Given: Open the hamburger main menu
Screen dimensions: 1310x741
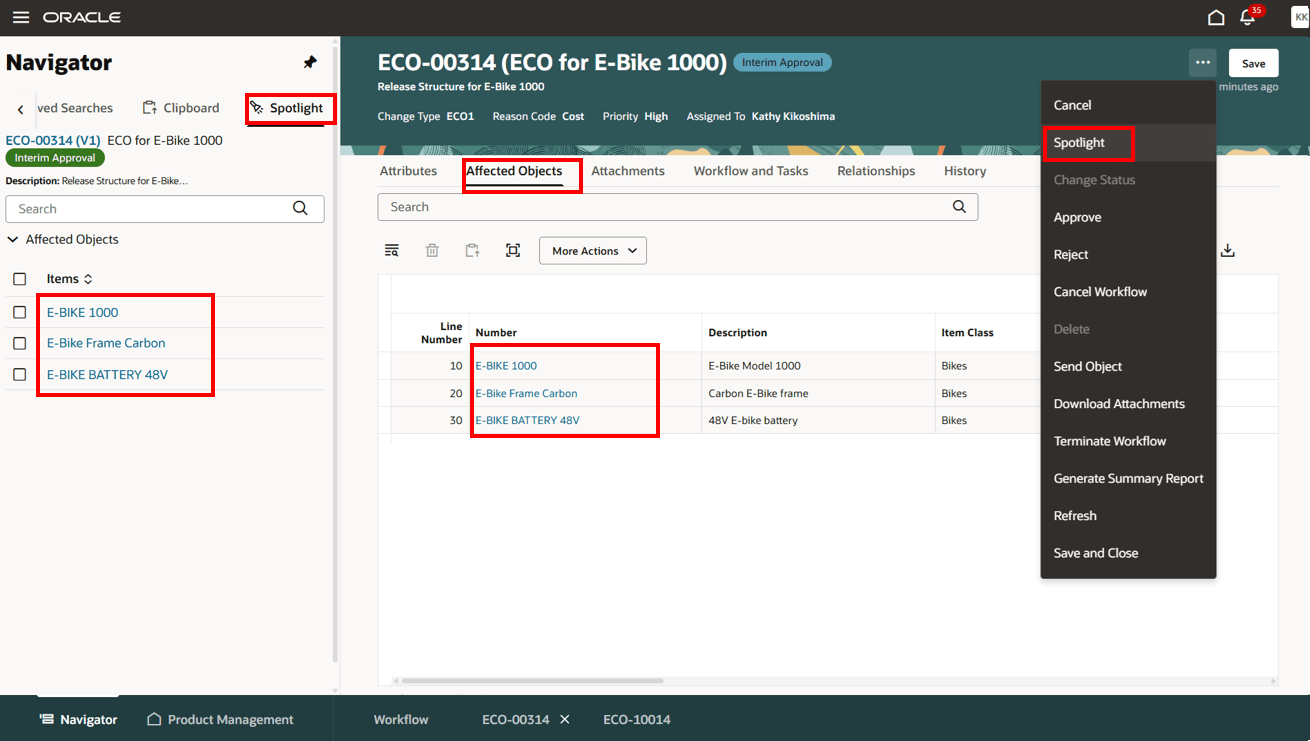Looking at the screenshot, I should (x=20, y=17).
